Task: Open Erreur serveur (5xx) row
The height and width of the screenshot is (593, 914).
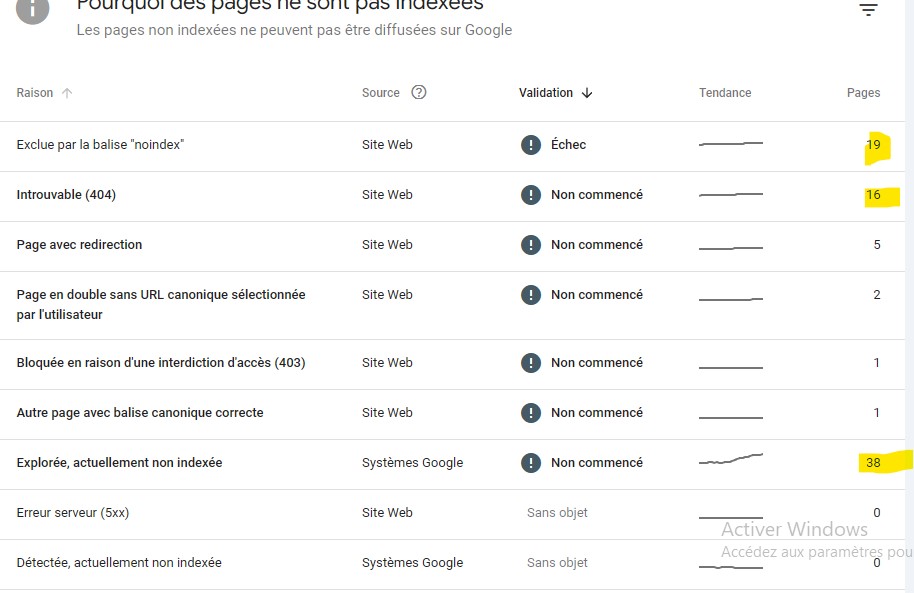Action: tap(452, 514)
